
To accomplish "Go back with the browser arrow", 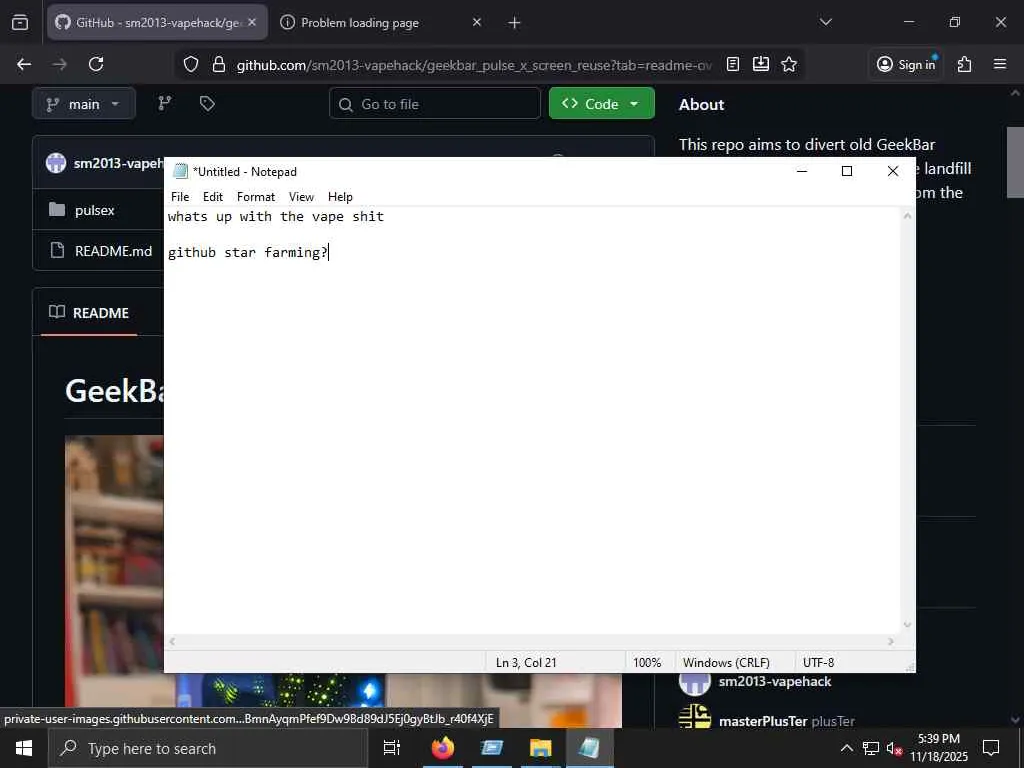I will [x=24, y=64].
